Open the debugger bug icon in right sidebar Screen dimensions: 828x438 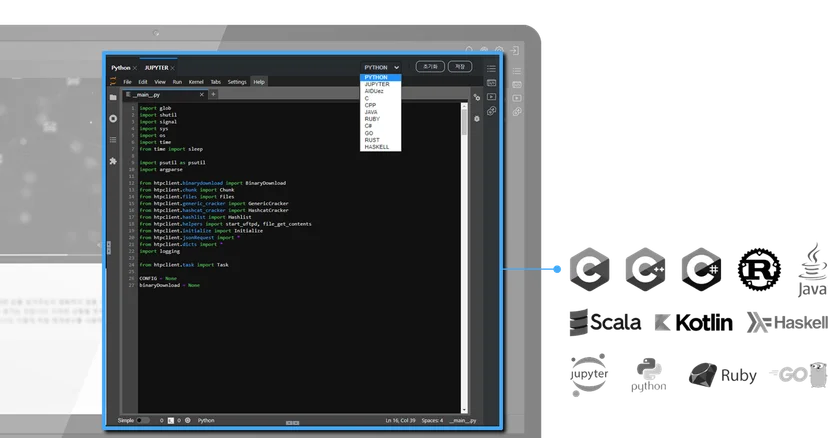(x=477, y=118)
